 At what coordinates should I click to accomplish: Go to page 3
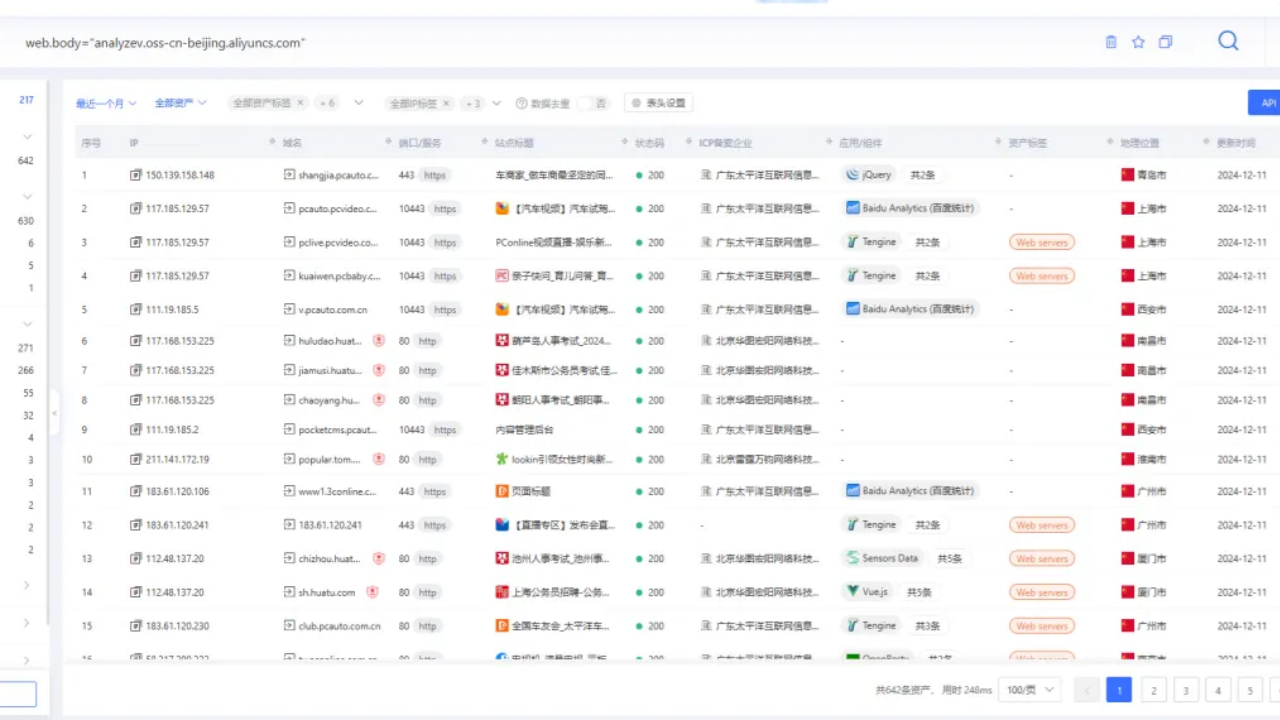(1185, 690)
